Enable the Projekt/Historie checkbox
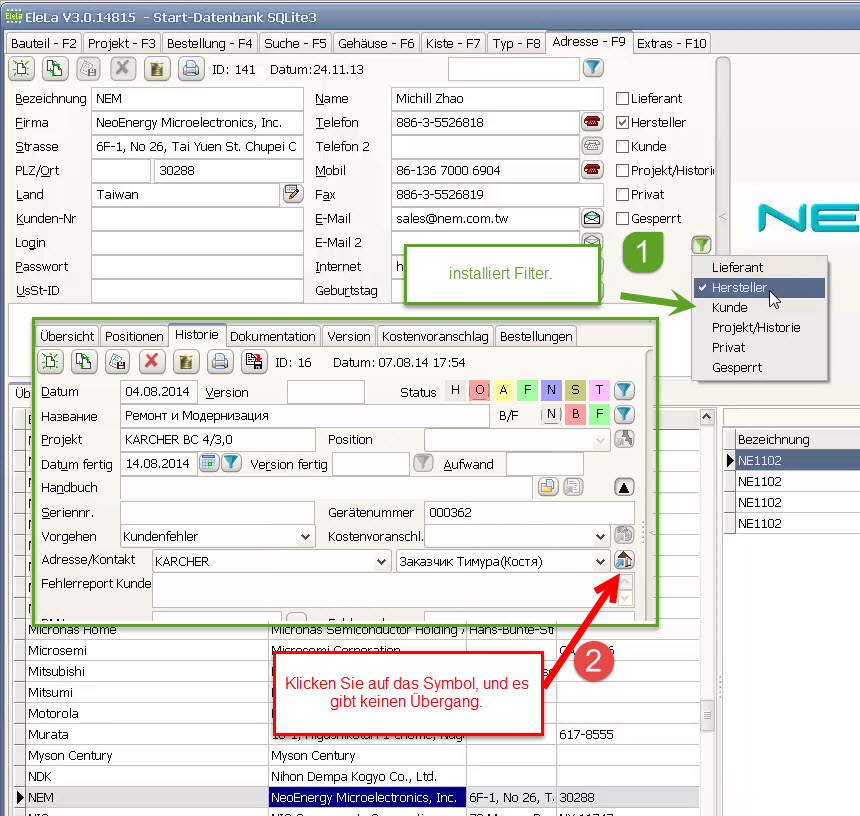 622,171
